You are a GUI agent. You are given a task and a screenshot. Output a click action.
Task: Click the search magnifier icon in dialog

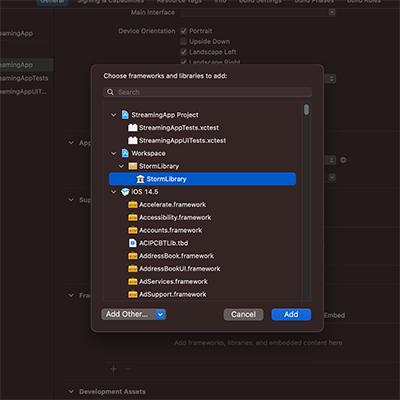[x=110, y=92]
